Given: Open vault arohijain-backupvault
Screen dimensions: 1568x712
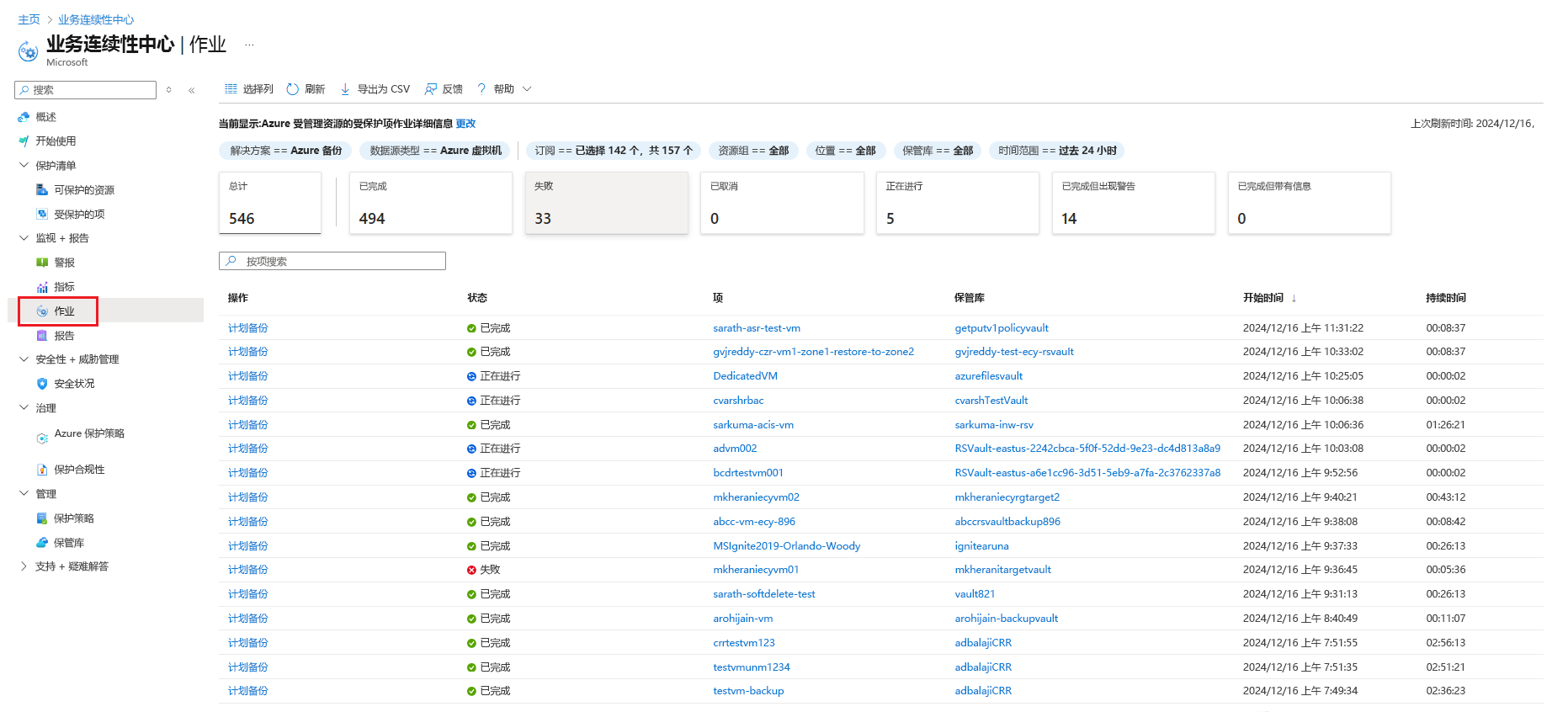Looking at the screenshot, I should coord(1007,619).
